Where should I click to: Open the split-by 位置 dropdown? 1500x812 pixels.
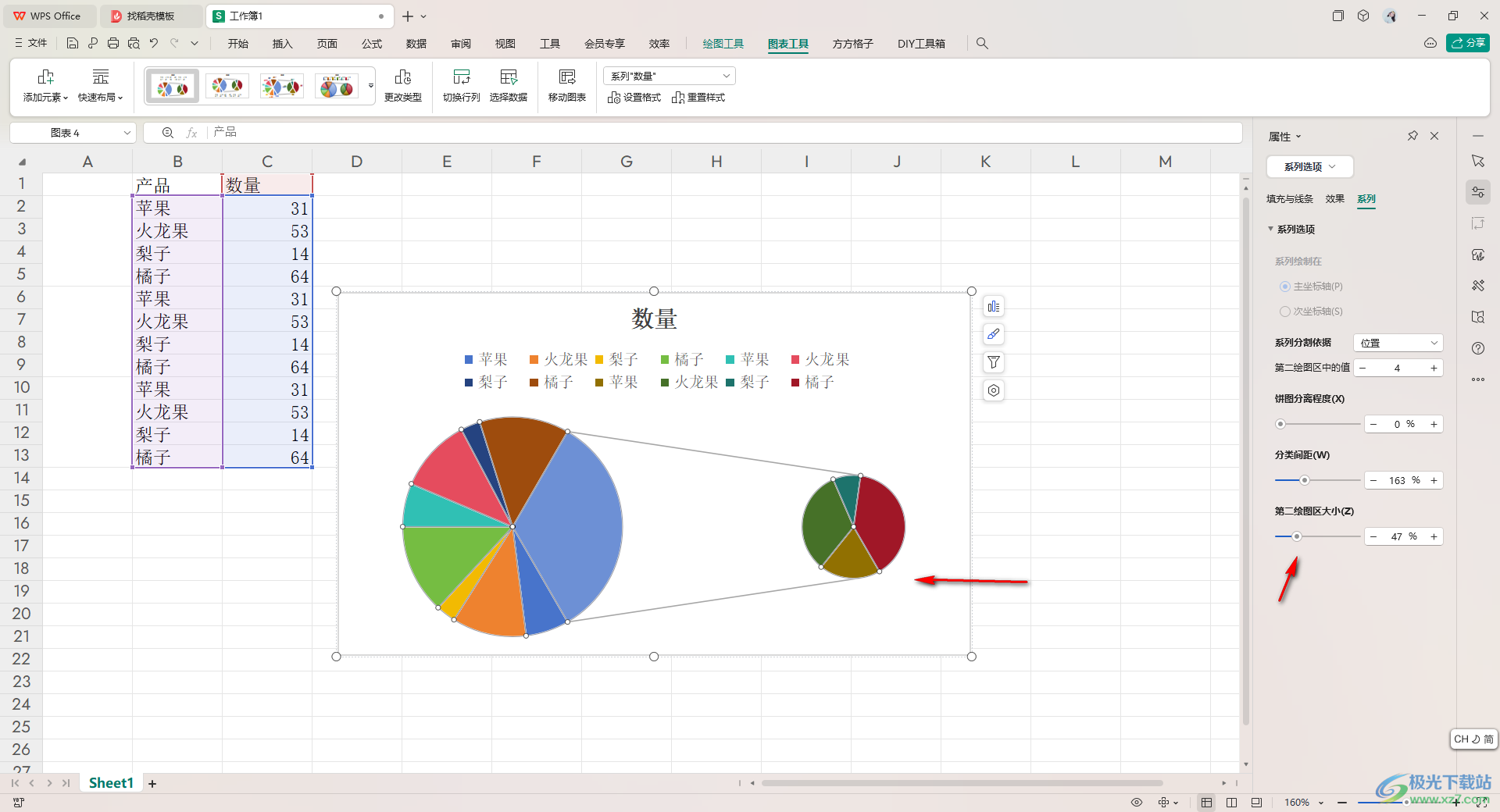point(1398,343)
